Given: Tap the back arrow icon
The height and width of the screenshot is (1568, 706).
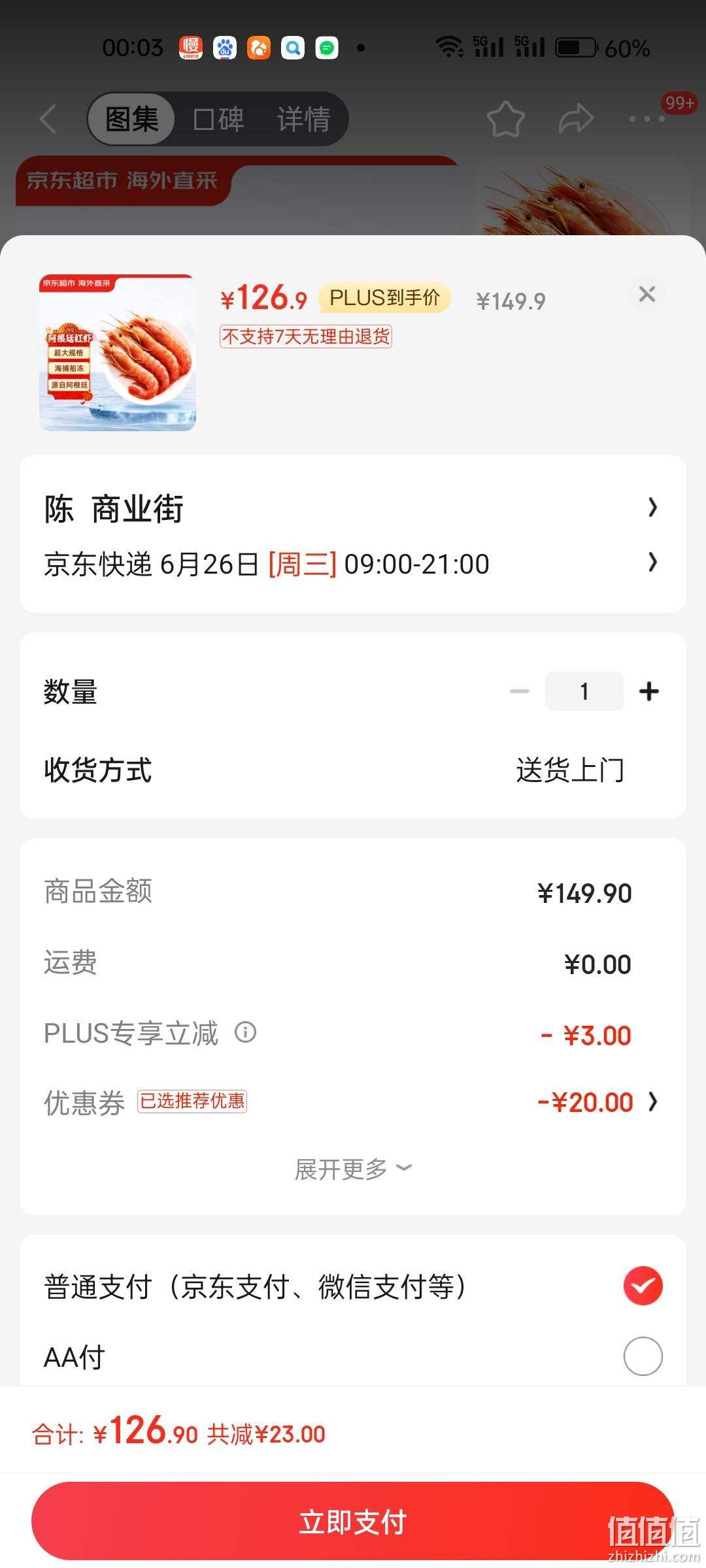Looking at the screenshot, I should pos(48,119).
